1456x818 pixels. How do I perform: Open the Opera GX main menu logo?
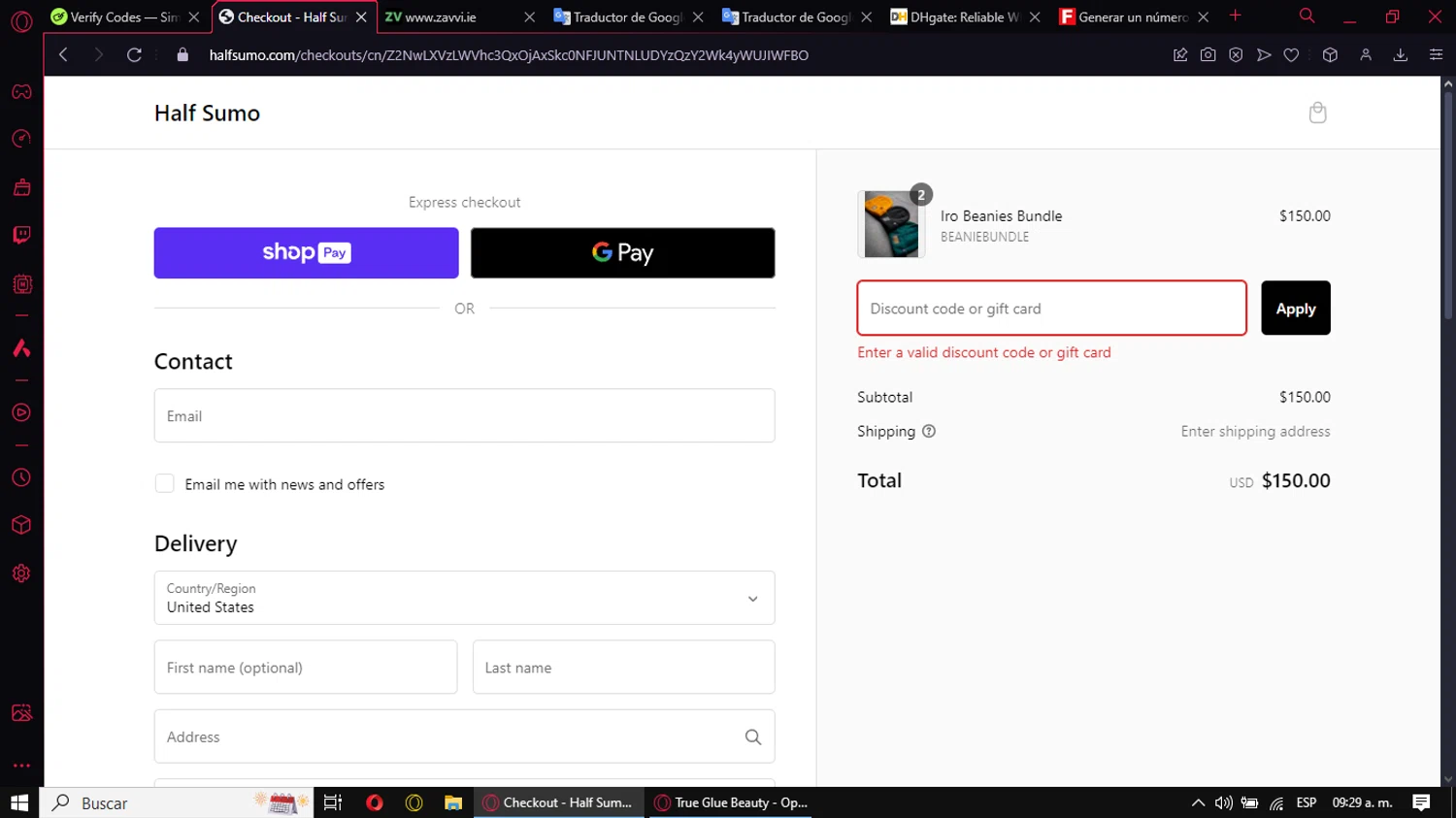tap(21, 19)
